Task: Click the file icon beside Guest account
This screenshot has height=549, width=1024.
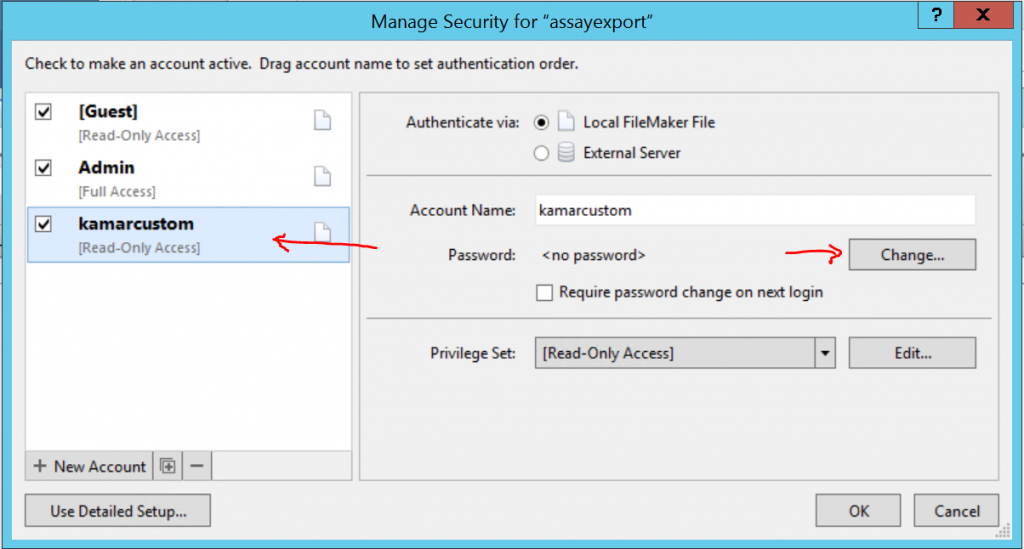Action: coord(323,120)
